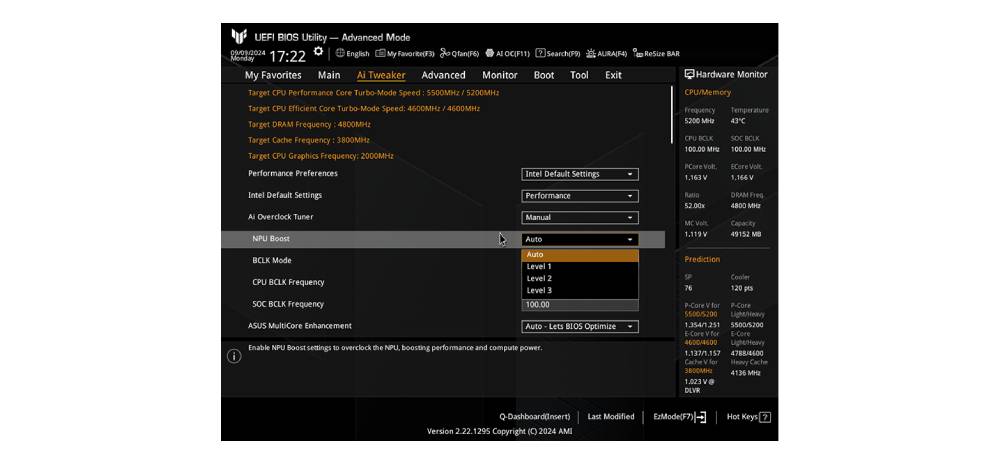Open the Monitor tab

499,75
